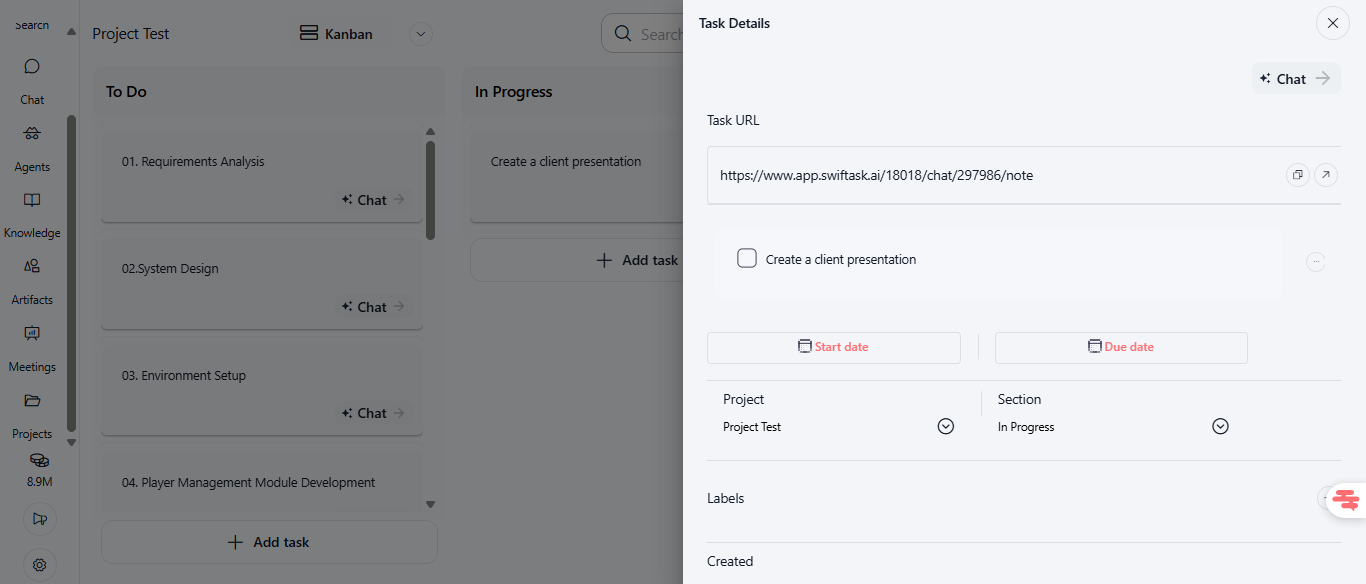
Task: Switch to the Kanban view selector
Action: click(x=337, y=34)
